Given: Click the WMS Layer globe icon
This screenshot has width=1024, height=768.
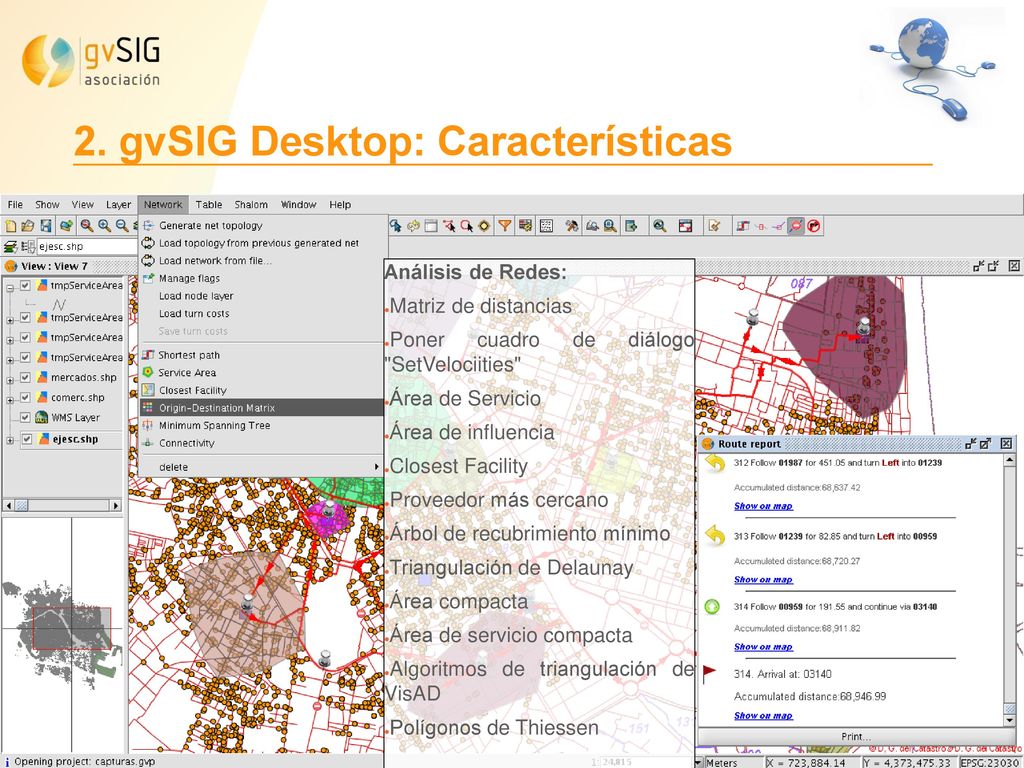Looking at the screenshot, I should (x=42, y=417).
